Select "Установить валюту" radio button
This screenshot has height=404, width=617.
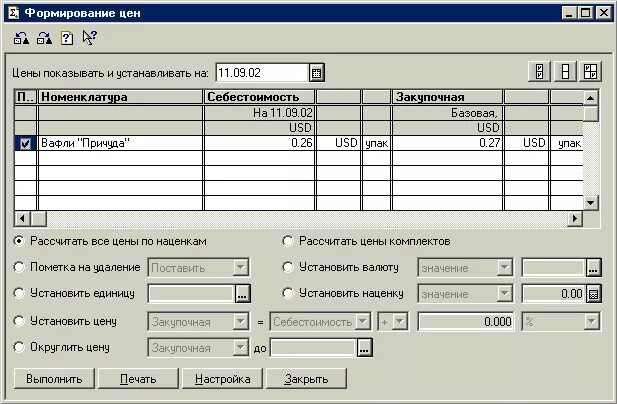288,267
